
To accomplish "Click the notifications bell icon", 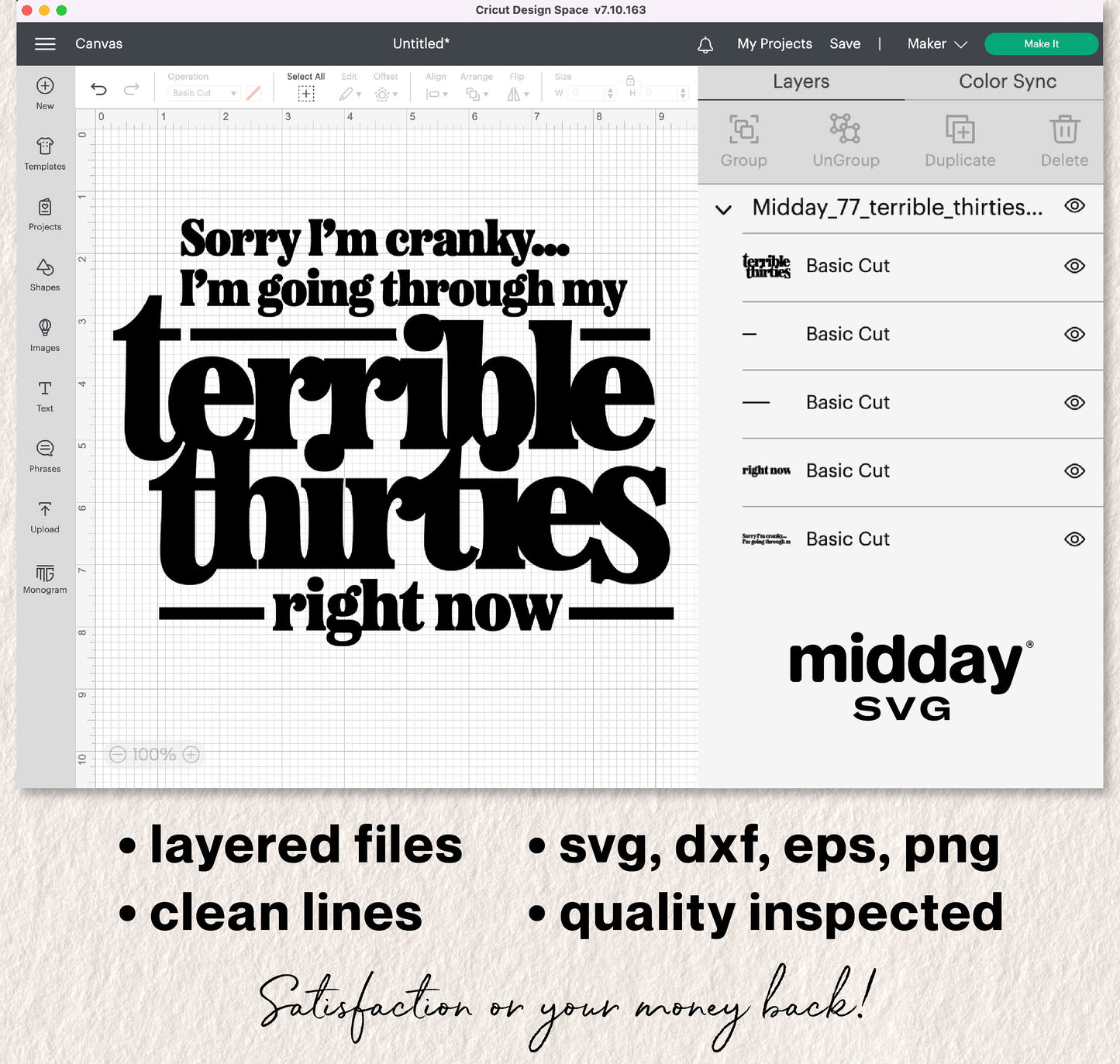I will click(705, 45).
